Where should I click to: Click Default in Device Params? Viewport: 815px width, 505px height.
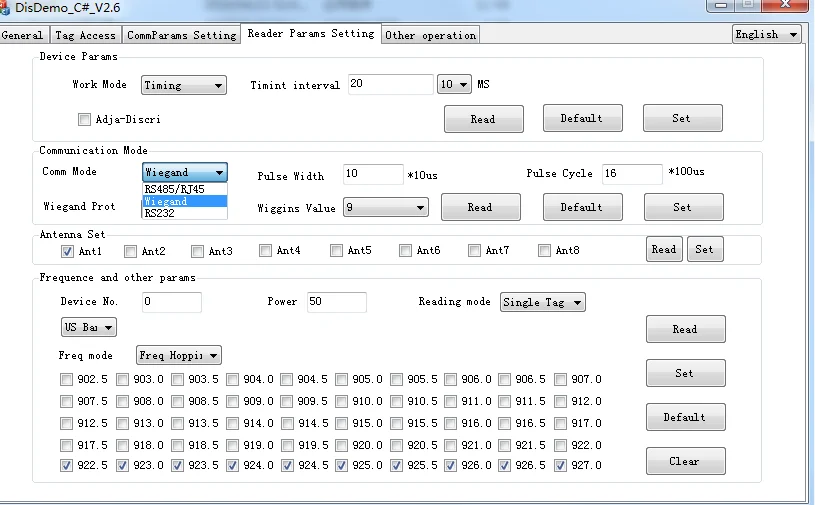pos(582,118)
